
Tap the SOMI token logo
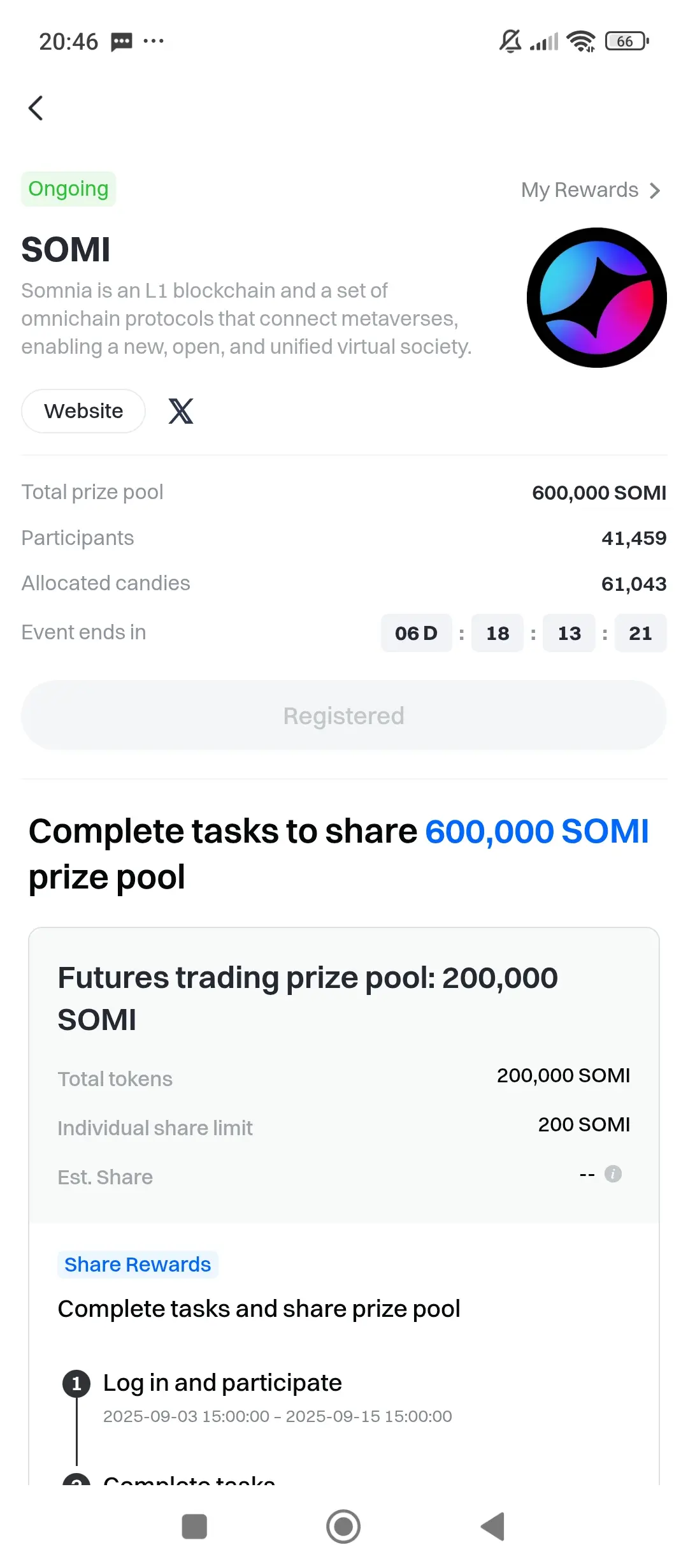(597, 298)
